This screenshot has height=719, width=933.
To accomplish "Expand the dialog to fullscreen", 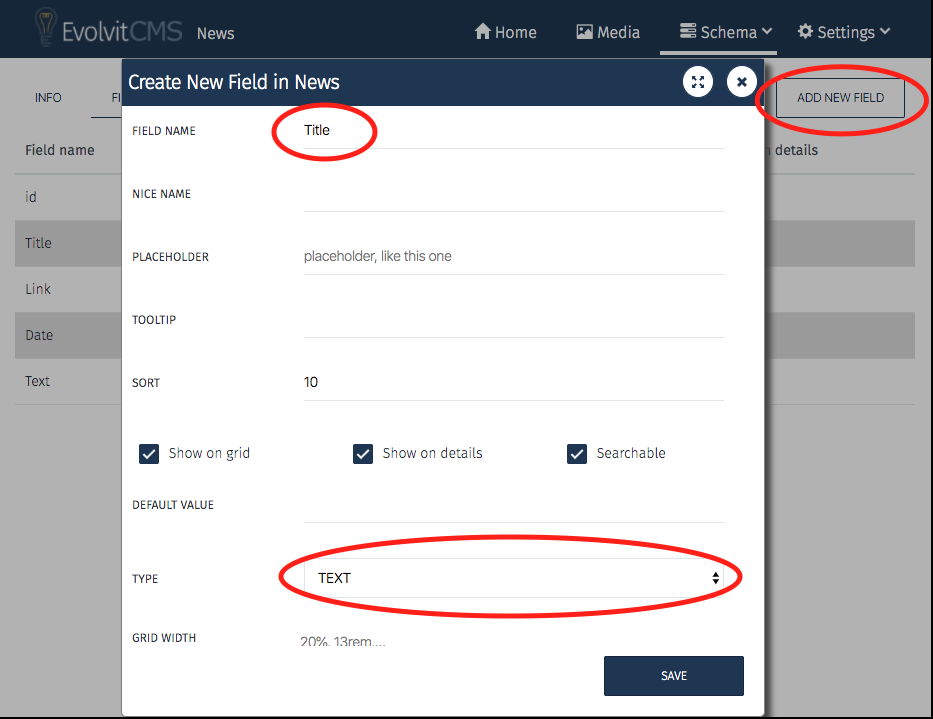I will (x=698, y=82).
